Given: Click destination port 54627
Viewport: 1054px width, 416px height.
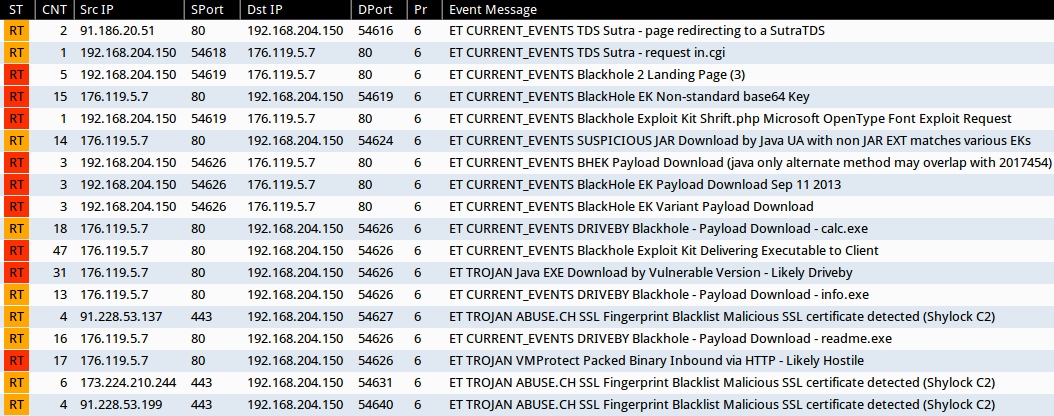Looking at the screenshot, I should (x=376, y=317).
